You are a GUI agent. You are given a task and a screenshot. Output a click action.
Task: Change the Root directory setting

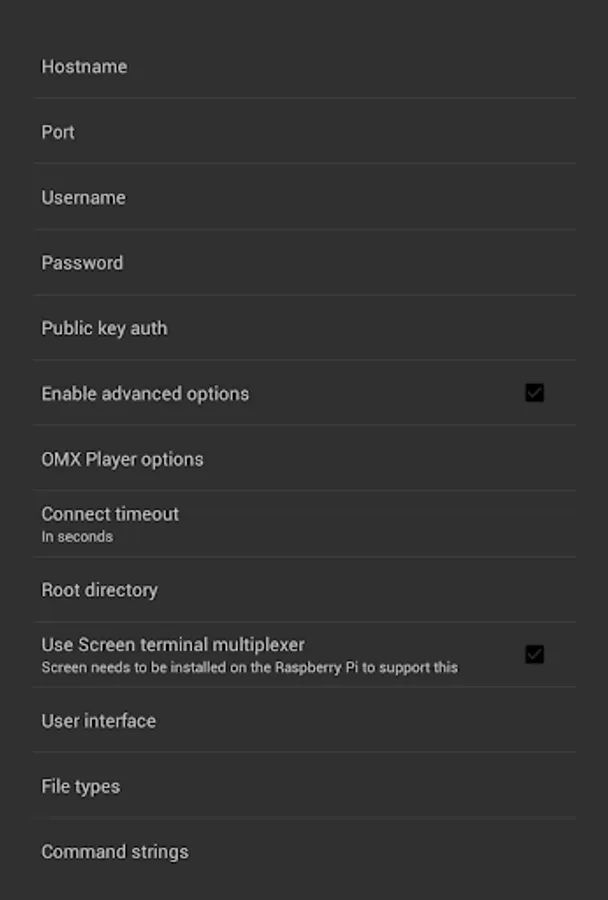(x=99, y=590)
